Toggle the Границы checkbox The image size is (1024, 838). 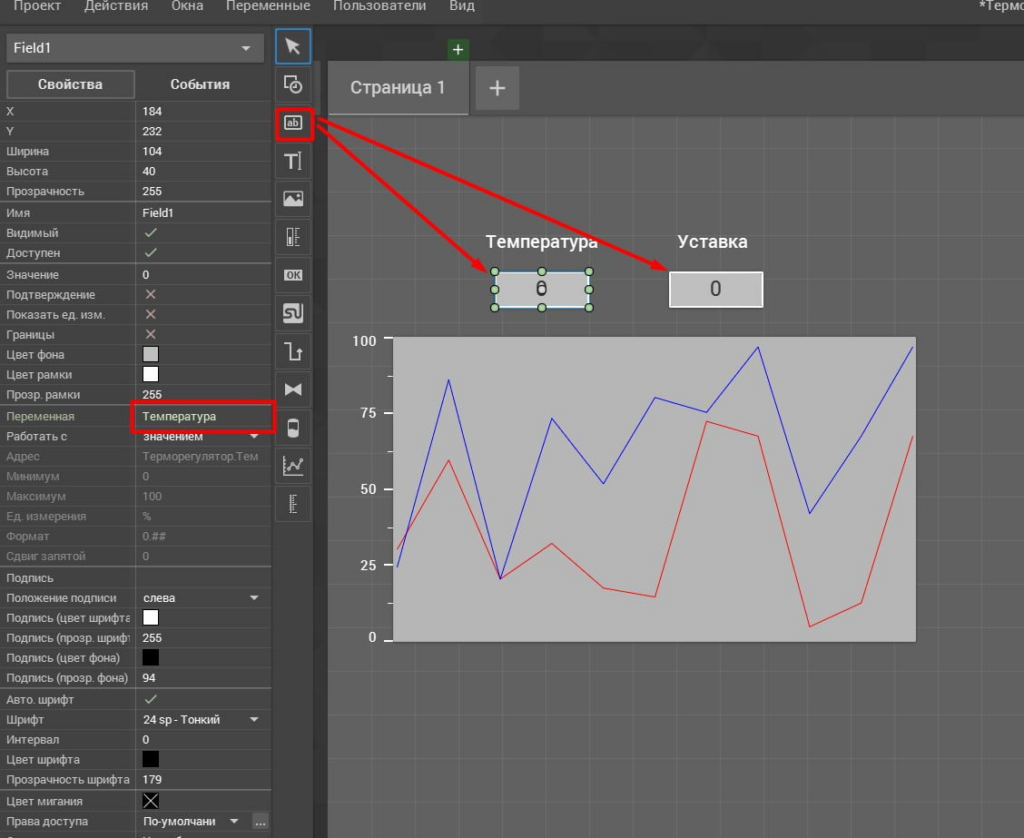151,335
